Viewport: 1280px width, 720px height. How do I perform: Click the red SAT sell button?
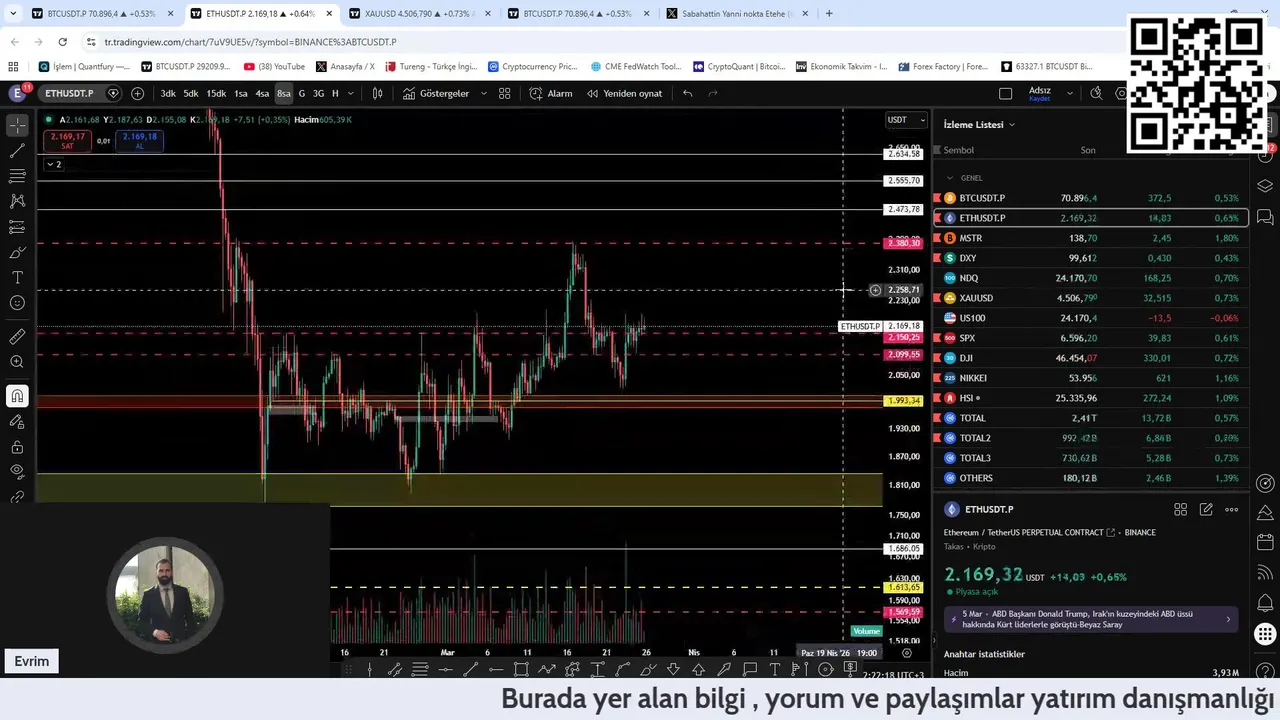(67, 141)
